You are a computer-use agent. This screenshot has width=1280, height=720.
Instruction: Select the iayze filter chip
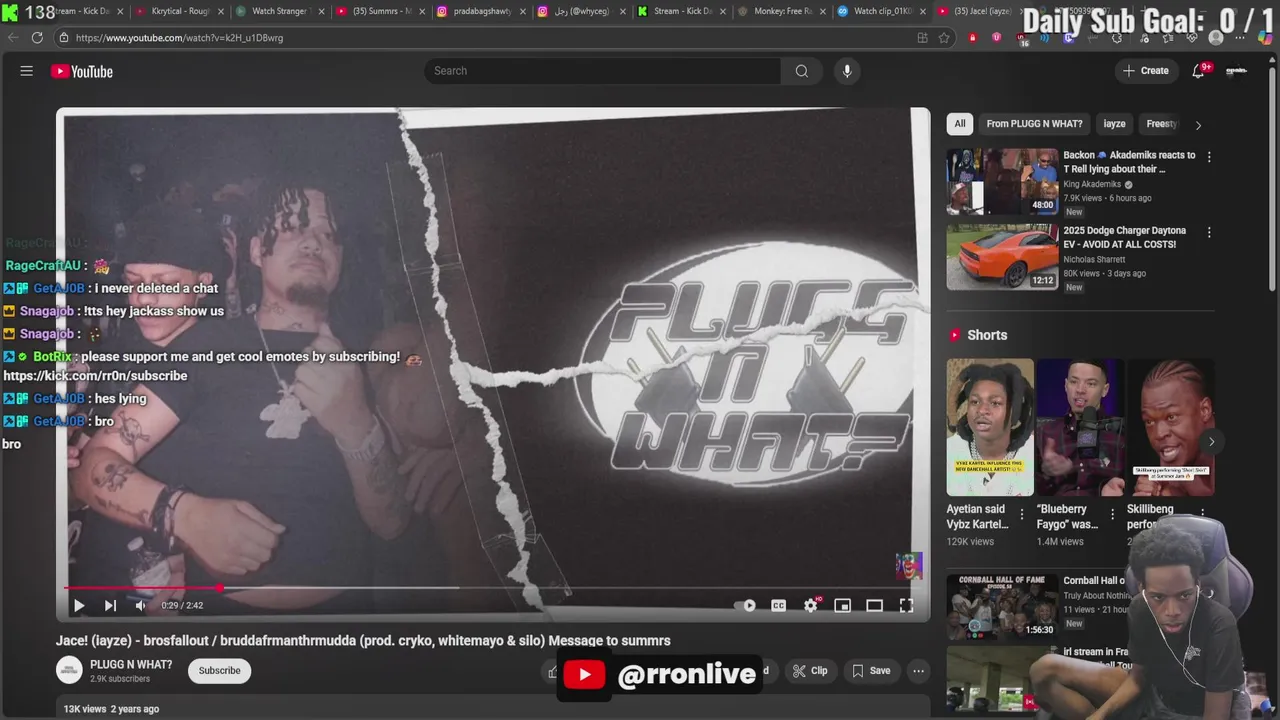1114,124
